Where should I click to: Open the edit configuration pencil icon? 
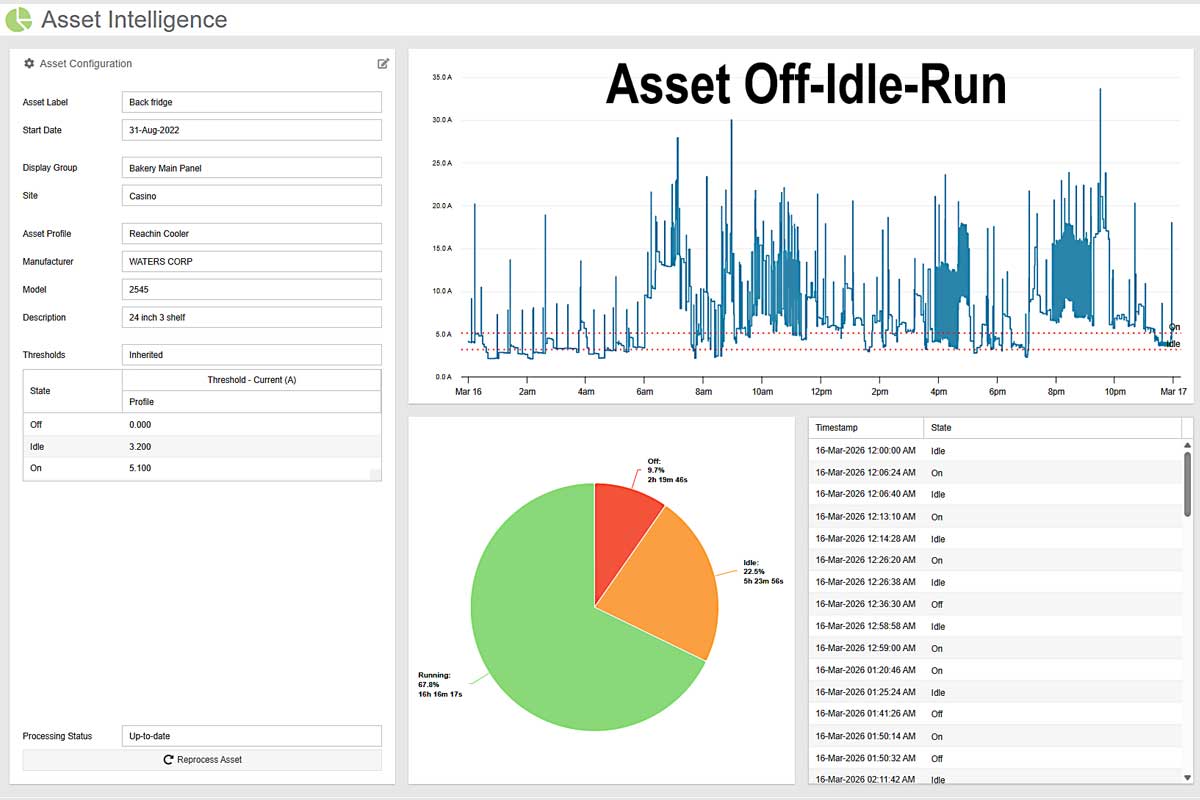coord(383,64)
